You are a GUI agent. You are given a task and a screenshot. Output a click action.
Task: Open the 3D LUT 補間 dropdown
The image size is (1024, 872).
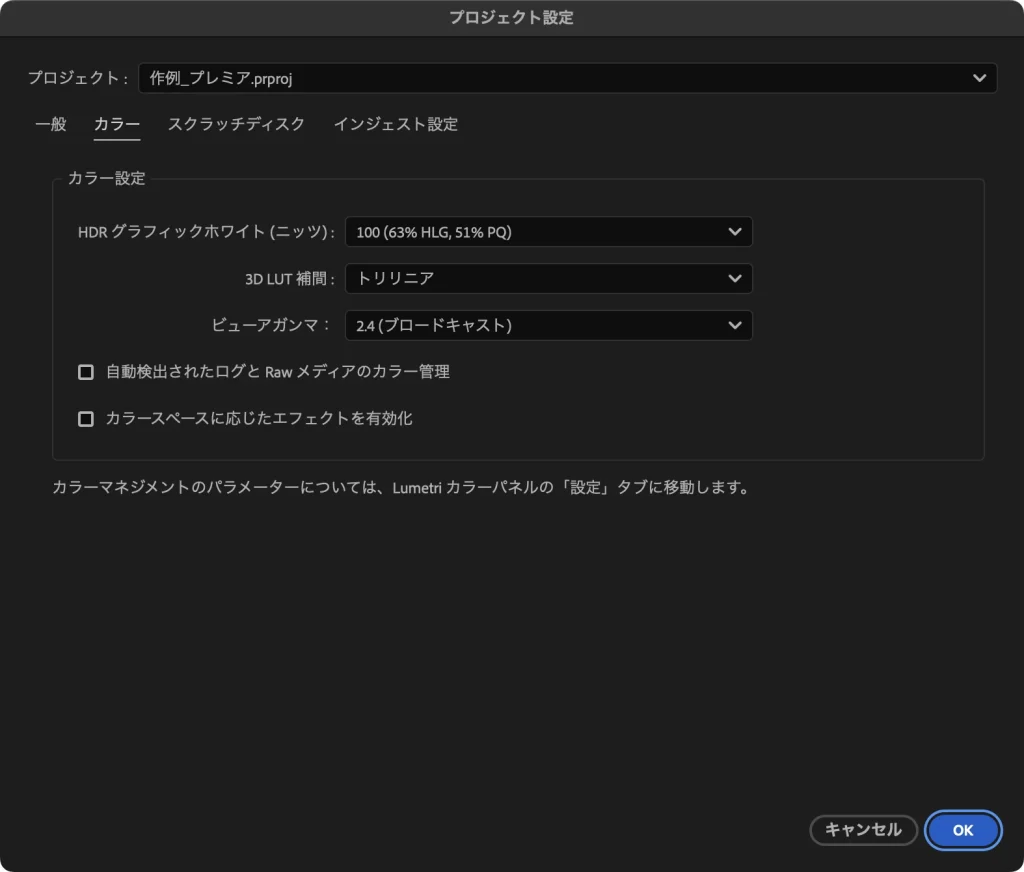(549, 279)
